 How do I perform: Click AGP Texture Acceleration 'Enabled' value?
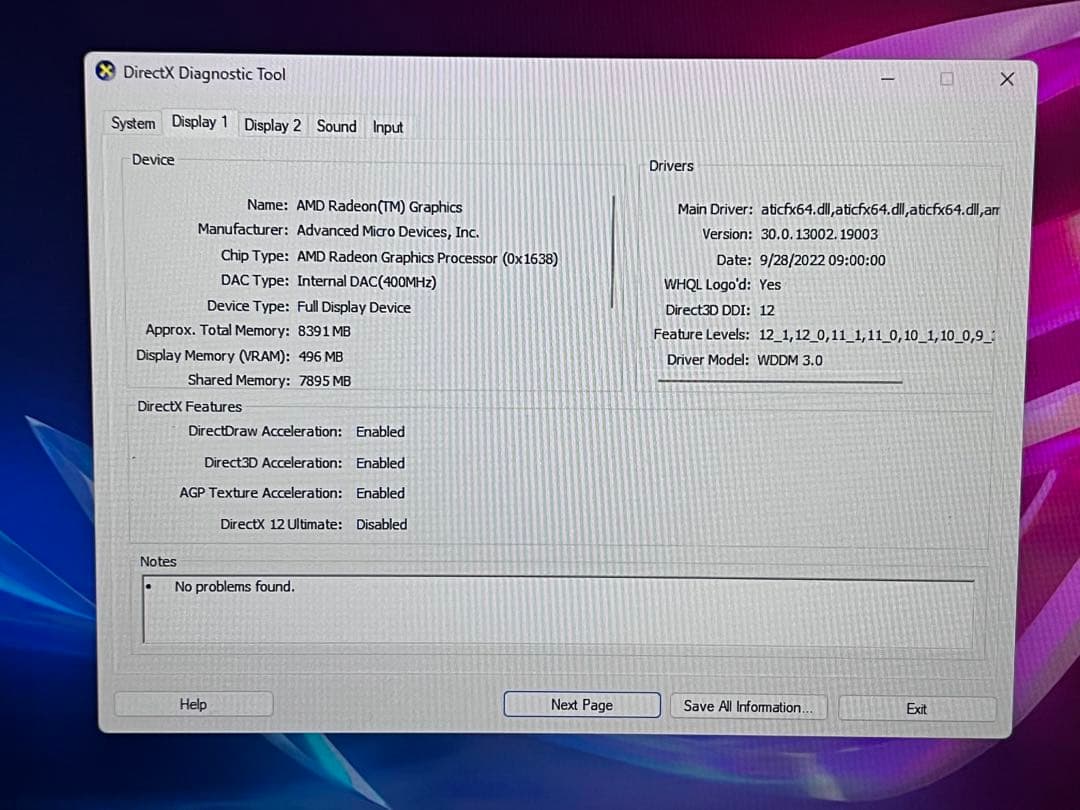click(380, 493)
